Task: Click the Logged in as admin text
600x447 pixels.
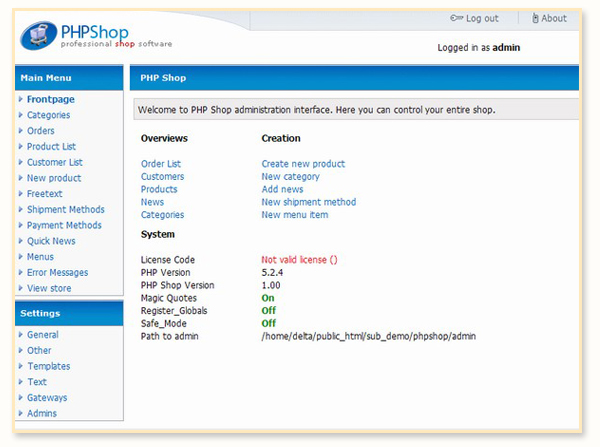Action: click(479, 47)
